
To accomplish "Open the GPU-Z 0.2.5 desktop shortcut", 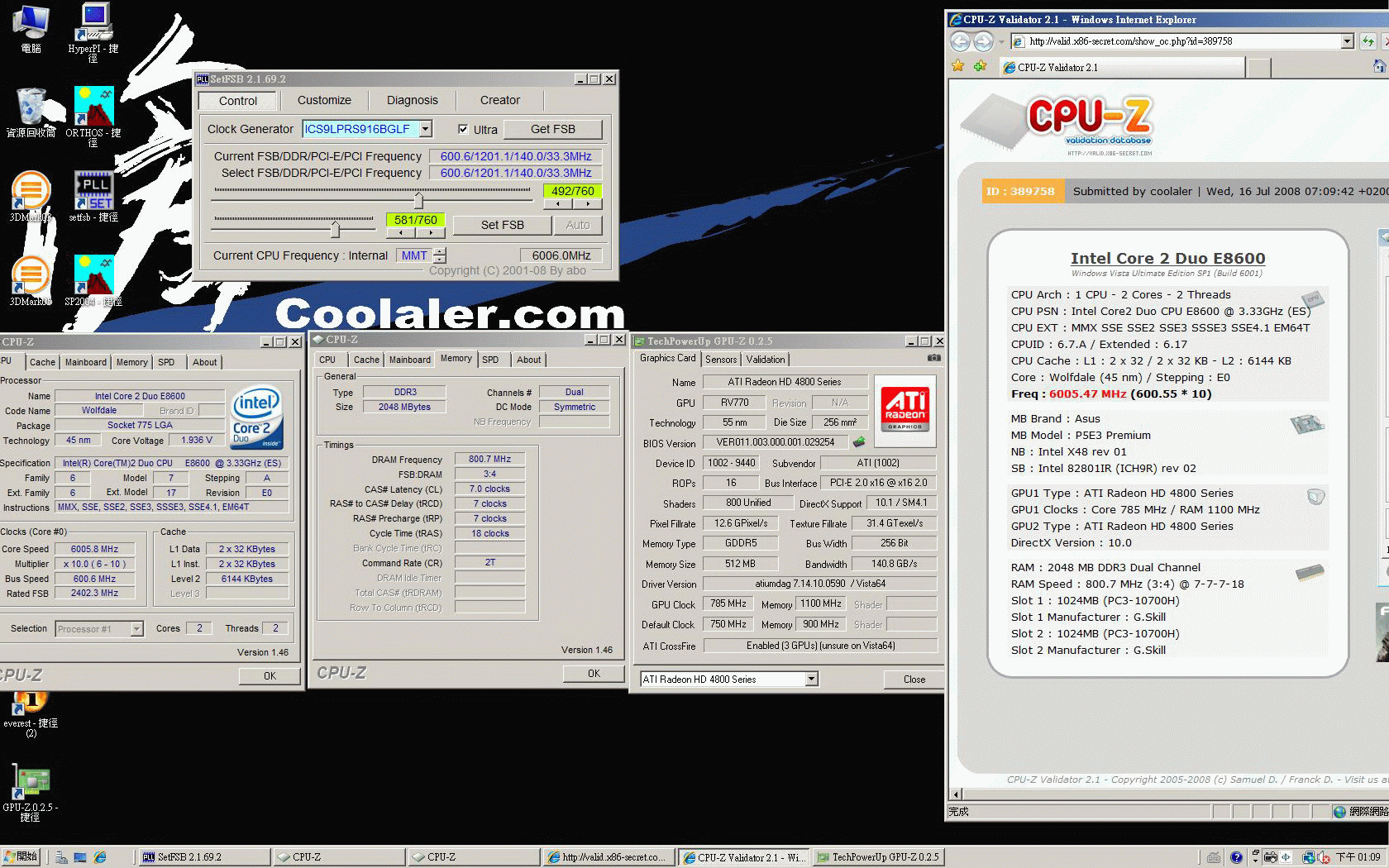I will point(31,794).
